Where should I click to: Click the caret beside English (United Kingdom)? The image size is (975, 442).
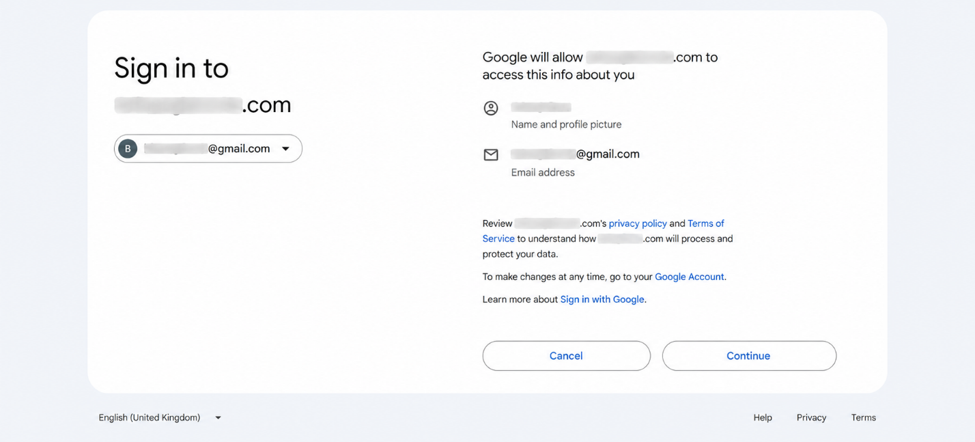pyautogui.click(x=218, y=418)
